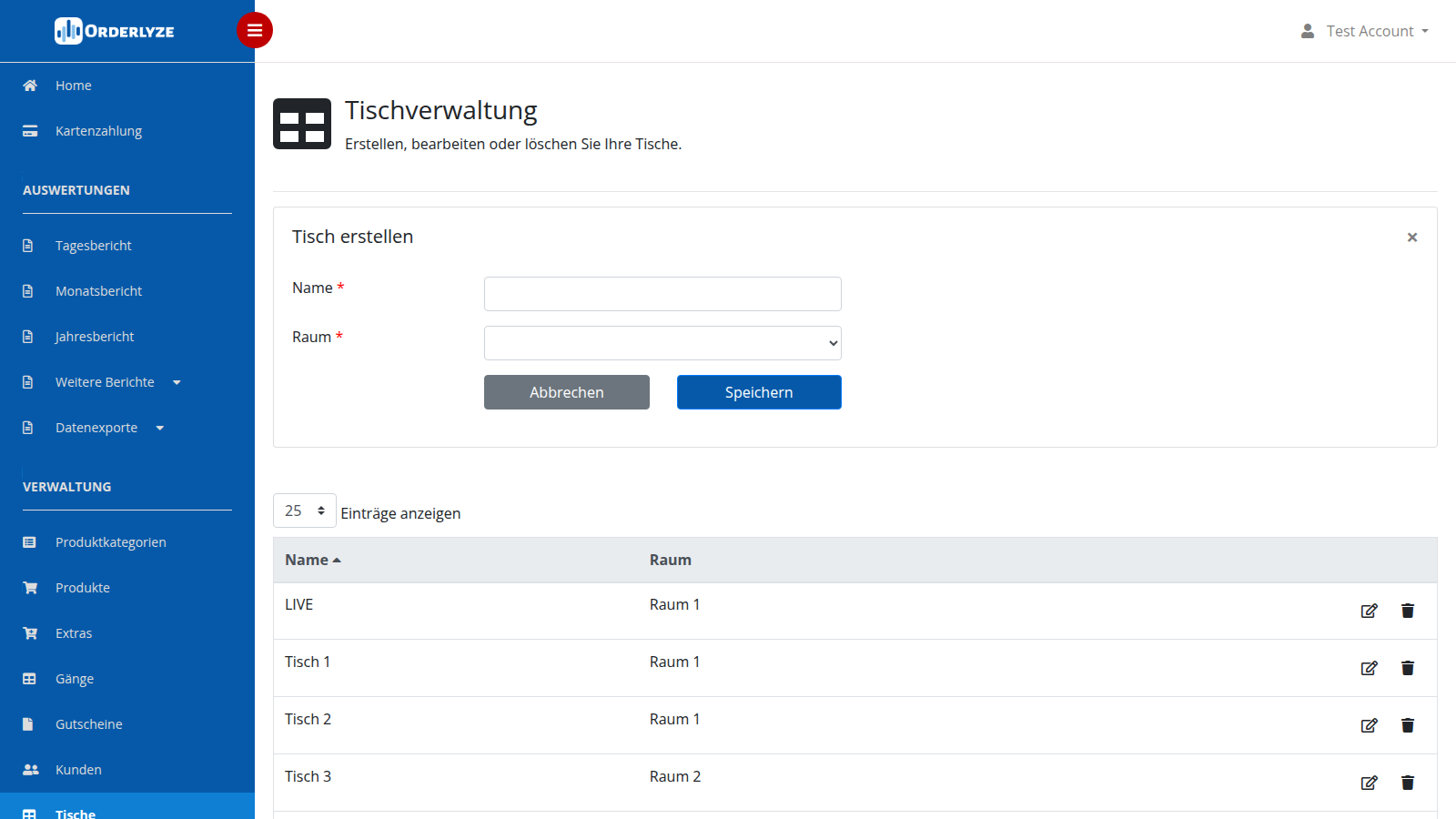The height and width of the screenshot is (819, 1456).
Task: Click the Weitere Berichte document icon
Action: click(28, 382)
